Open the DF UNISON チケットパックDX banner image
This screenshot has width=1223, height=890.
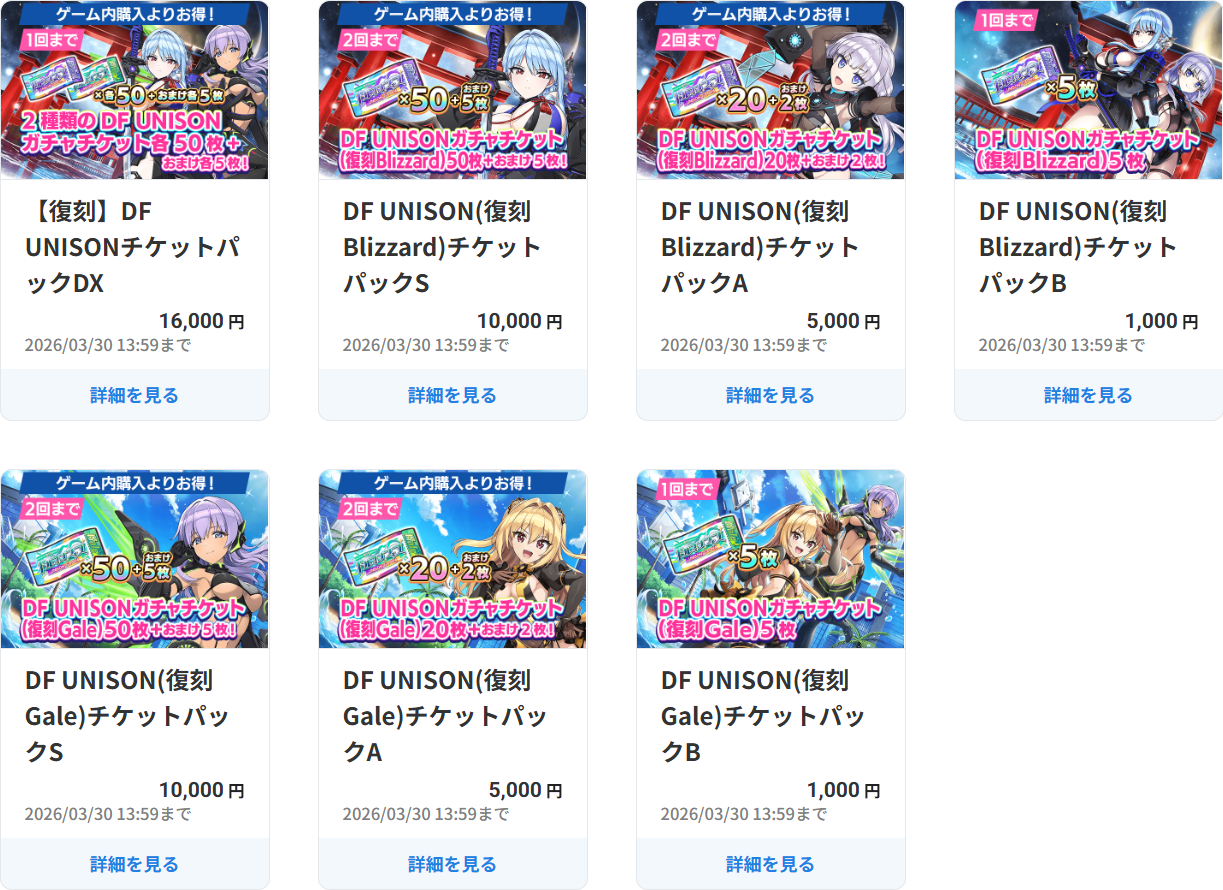pos(135,90)
